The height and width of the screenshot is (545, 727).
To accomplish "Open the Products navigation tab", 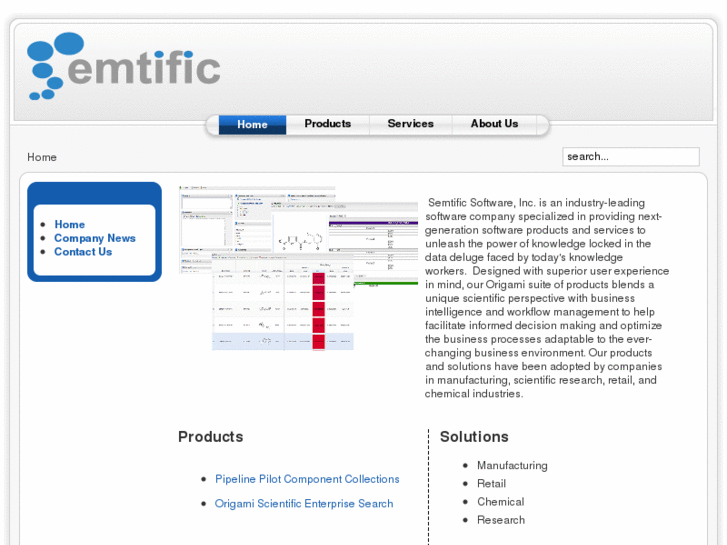I will click(327, 124).
